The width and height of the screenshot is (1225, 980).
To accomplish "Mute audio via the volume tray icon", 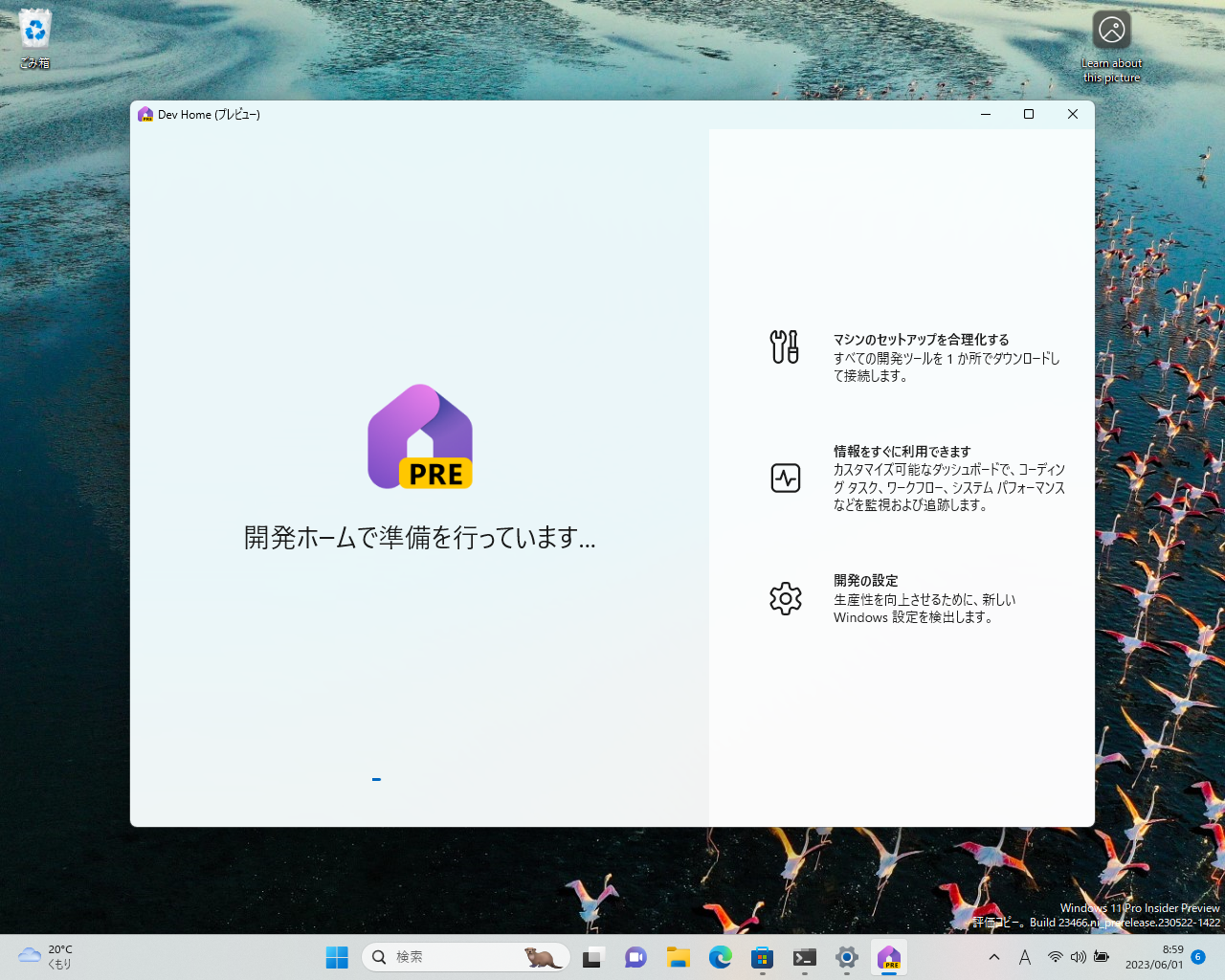I will (x=1079, y=958).
